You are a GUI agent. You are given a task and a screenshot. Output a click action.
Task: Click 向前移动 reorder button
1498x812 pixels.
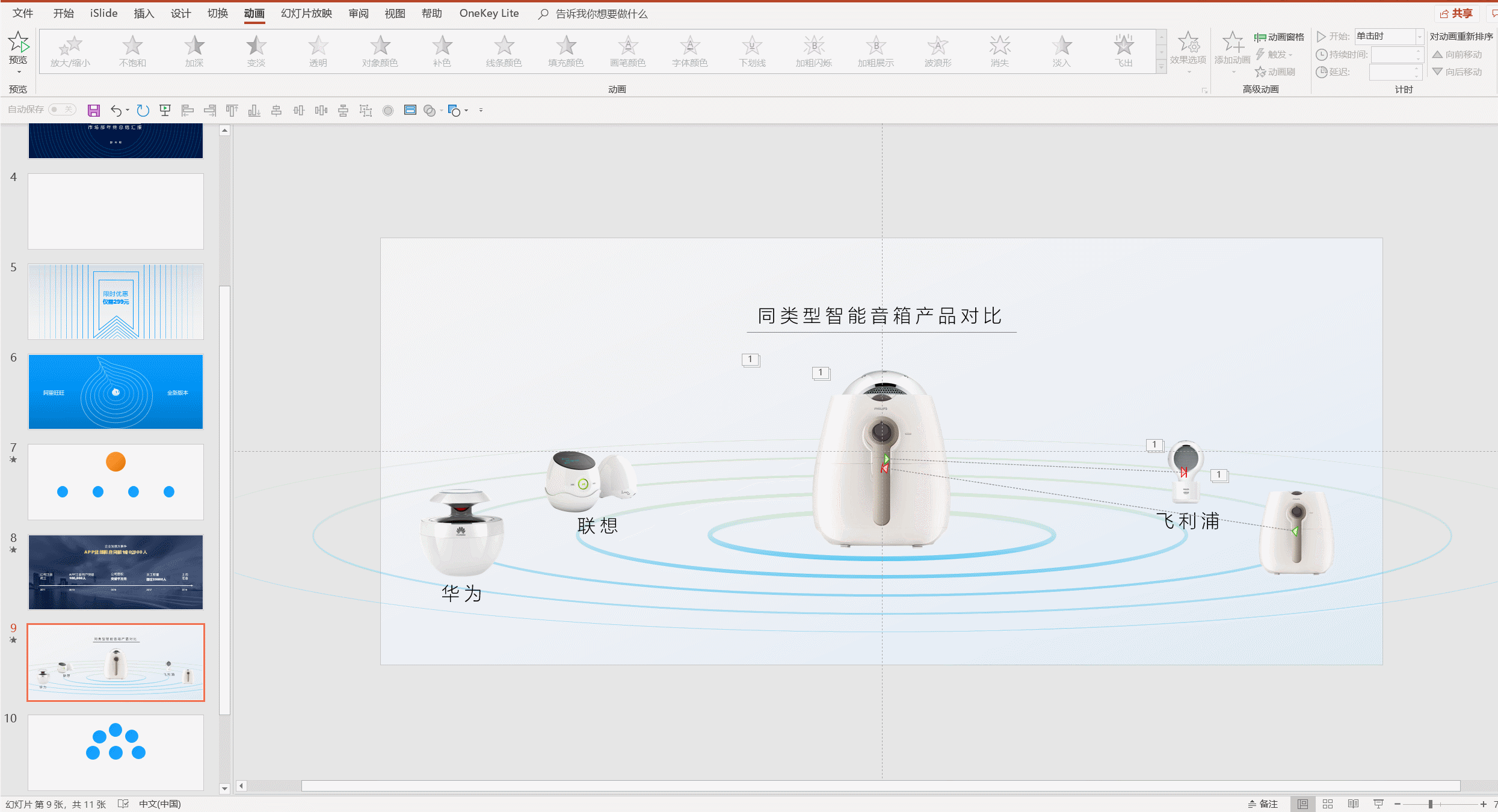(x=1456, y=55)
